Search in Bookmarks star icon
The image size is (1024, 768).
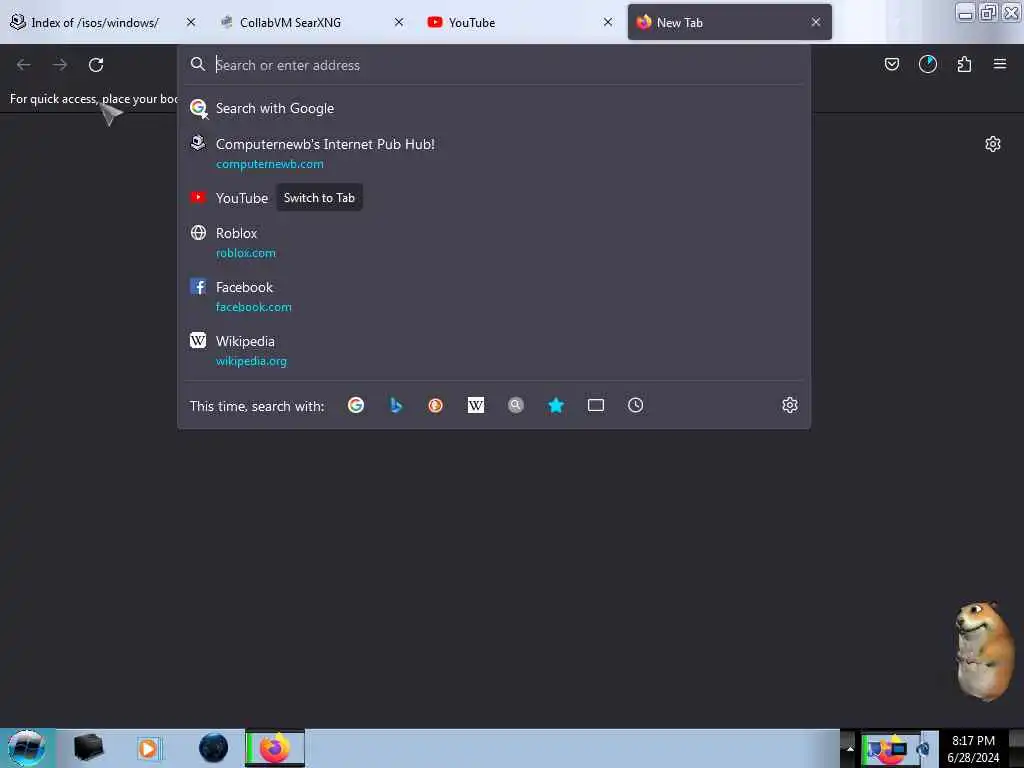(x=556, y=406)
